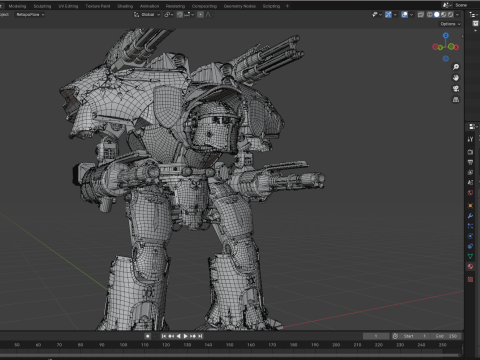The width and height of the screenshot is (480, 360).
Task: Open the snapping options dropdown
Action: click(189, 15)
